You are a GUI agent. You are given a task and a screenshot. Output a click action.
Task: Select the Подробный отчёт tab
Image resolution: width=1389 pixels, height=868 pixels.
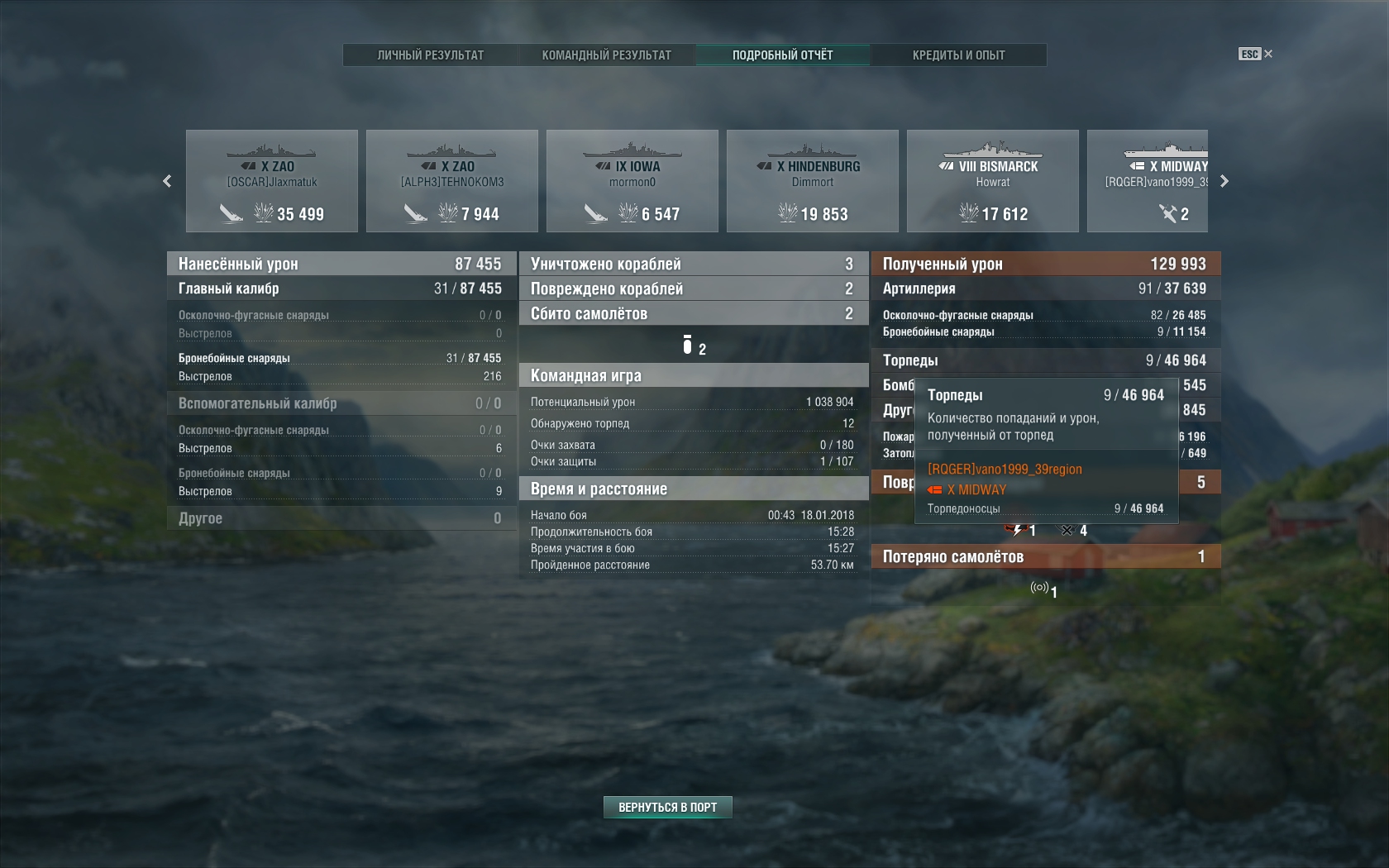(783, 55)
